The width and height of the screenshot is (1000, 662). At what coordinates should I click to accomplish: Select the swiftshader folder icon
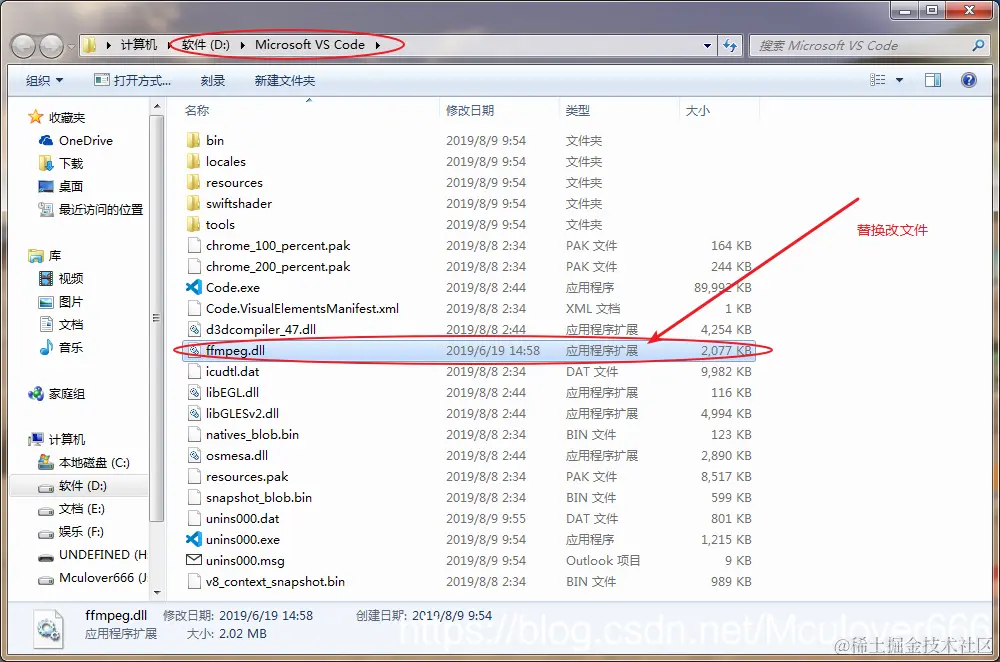(x=193, y=203)
